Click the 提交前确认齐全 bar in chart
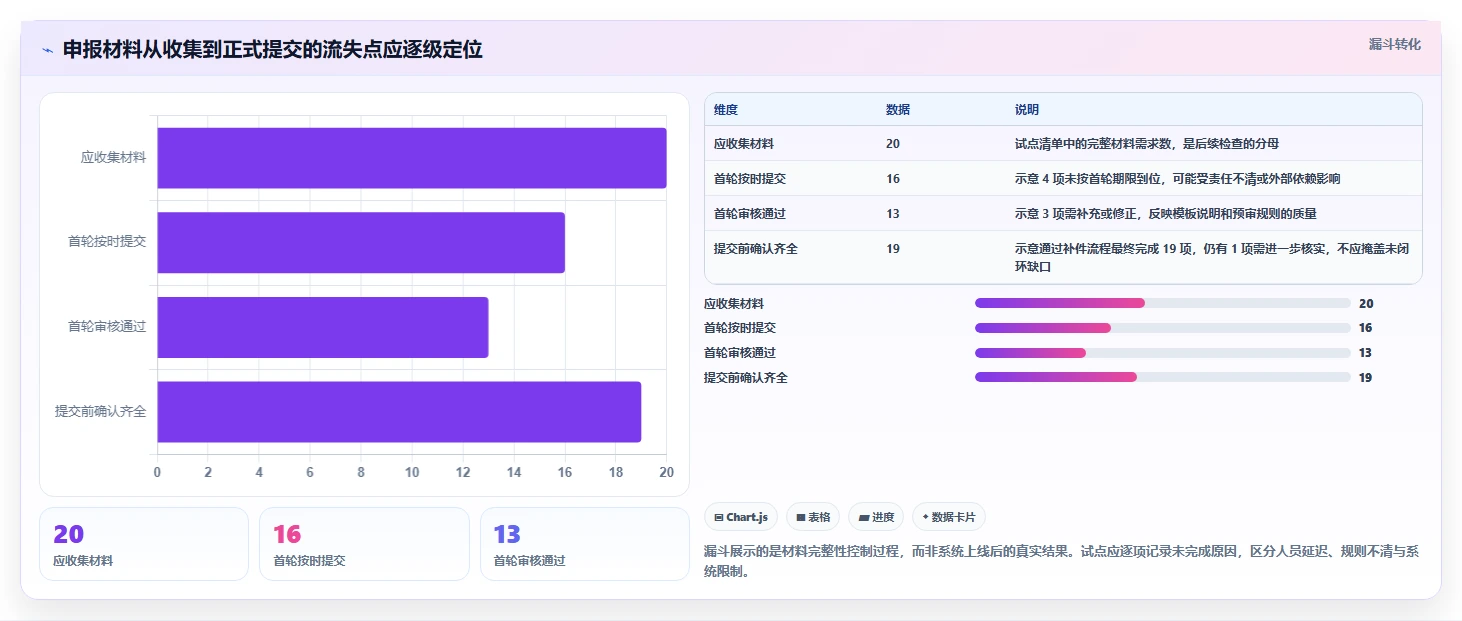 399,411
